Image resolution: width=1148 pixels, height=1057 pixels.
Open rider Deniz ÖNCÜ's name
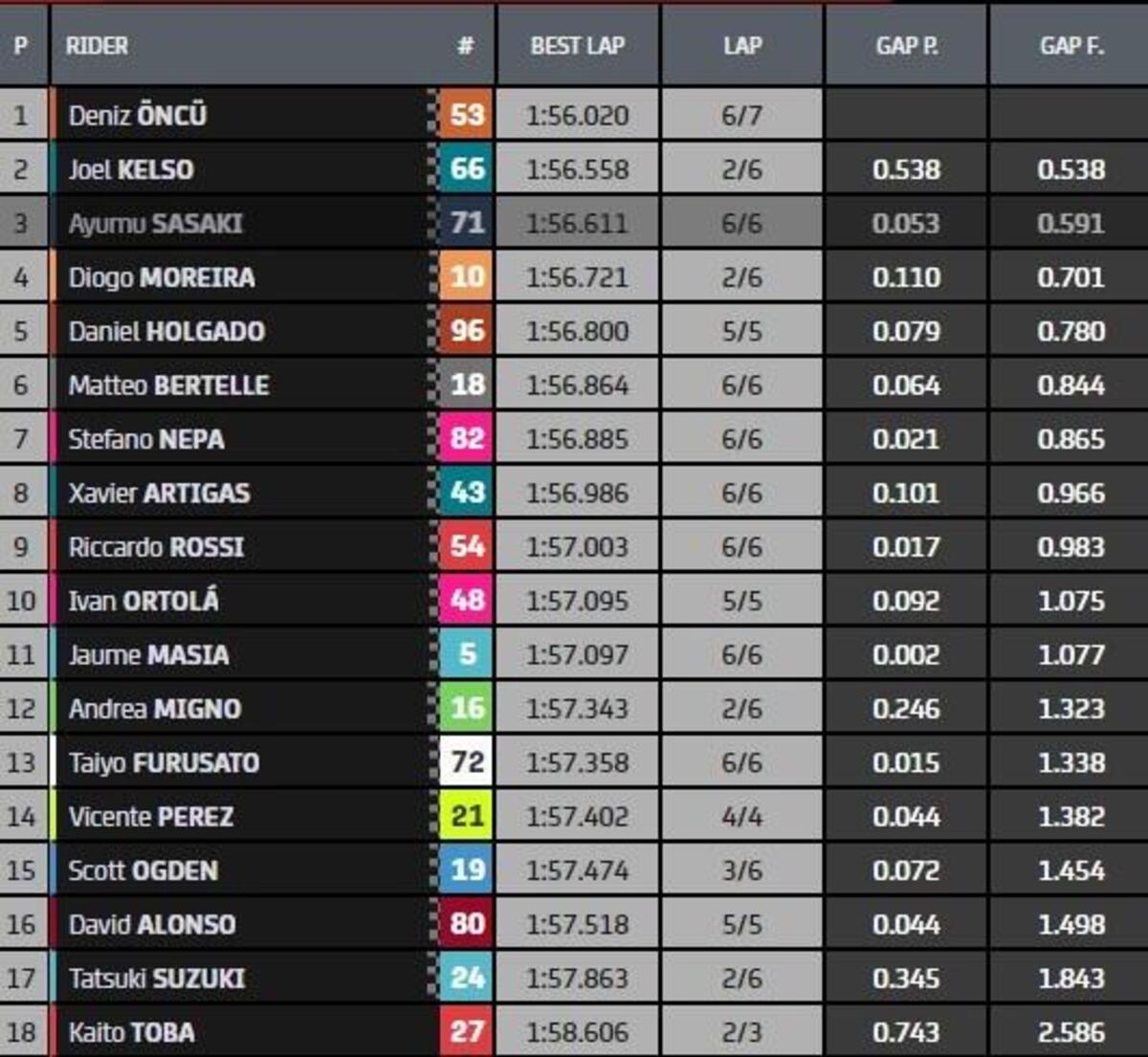pyautogui.click(x=138, y=116)
